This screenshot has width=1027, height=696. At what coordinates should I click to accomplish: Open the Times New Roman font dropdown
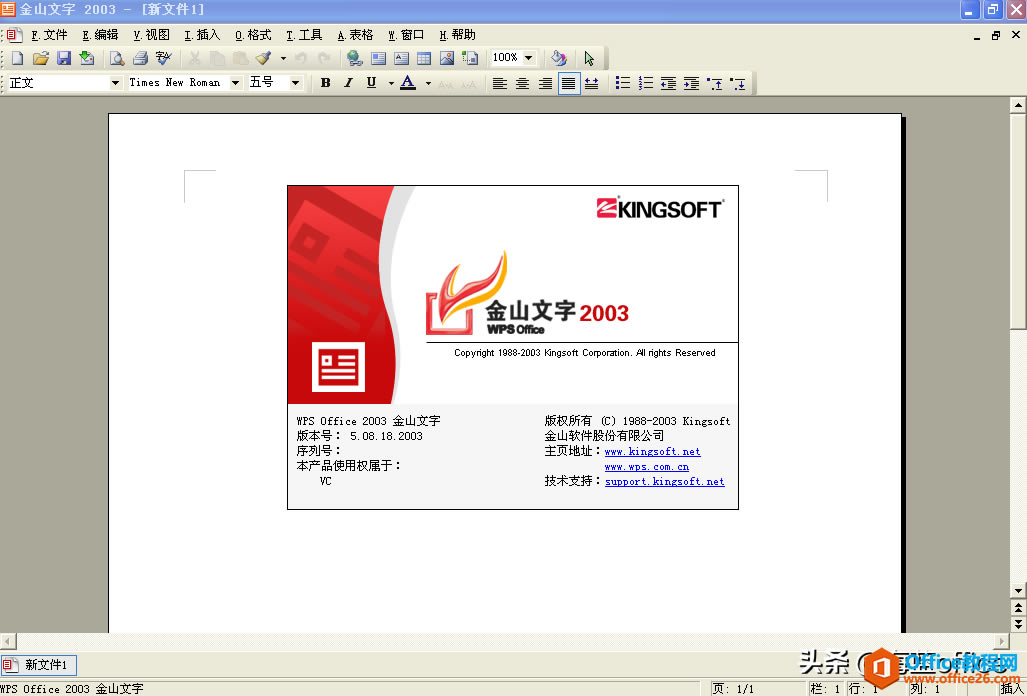(235, 82)
